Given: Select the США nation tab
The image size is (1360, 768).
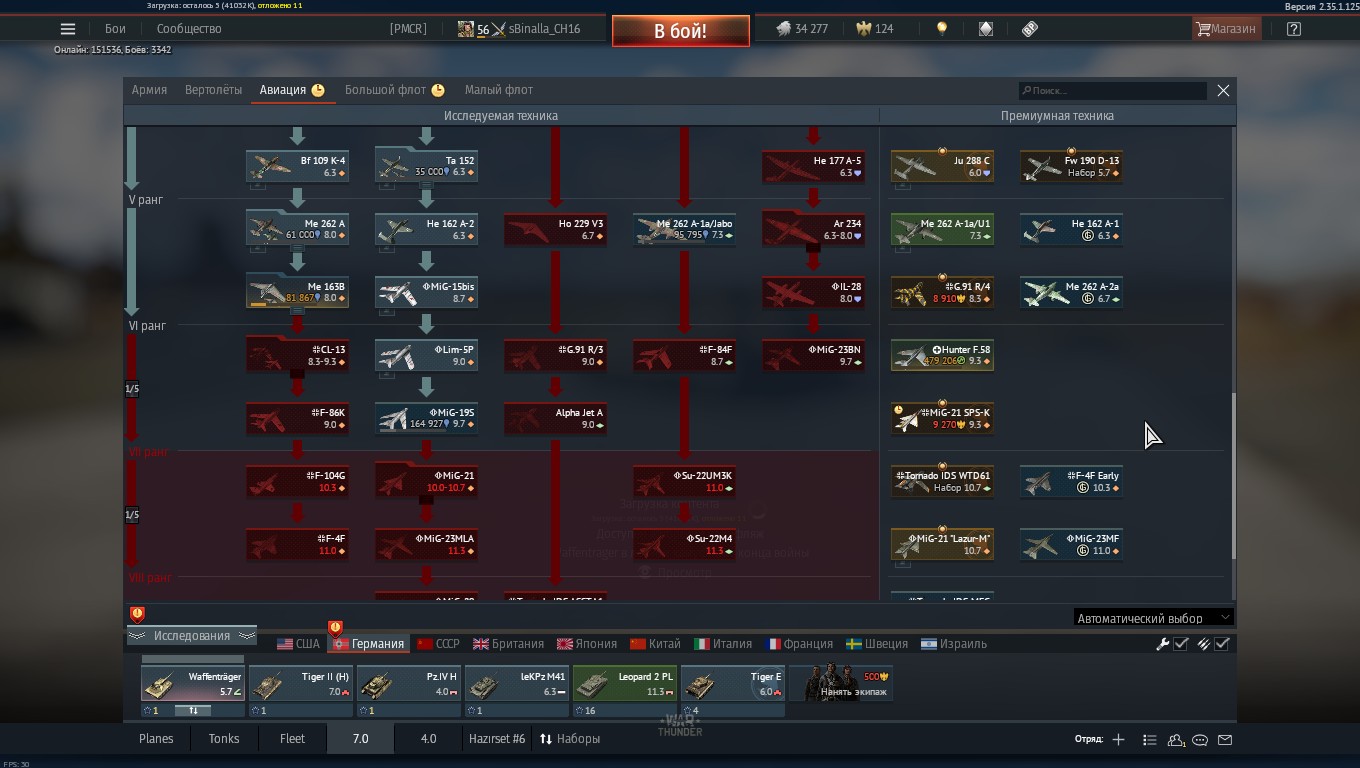Looking at the screenshot, I should (x=298, y=644).
